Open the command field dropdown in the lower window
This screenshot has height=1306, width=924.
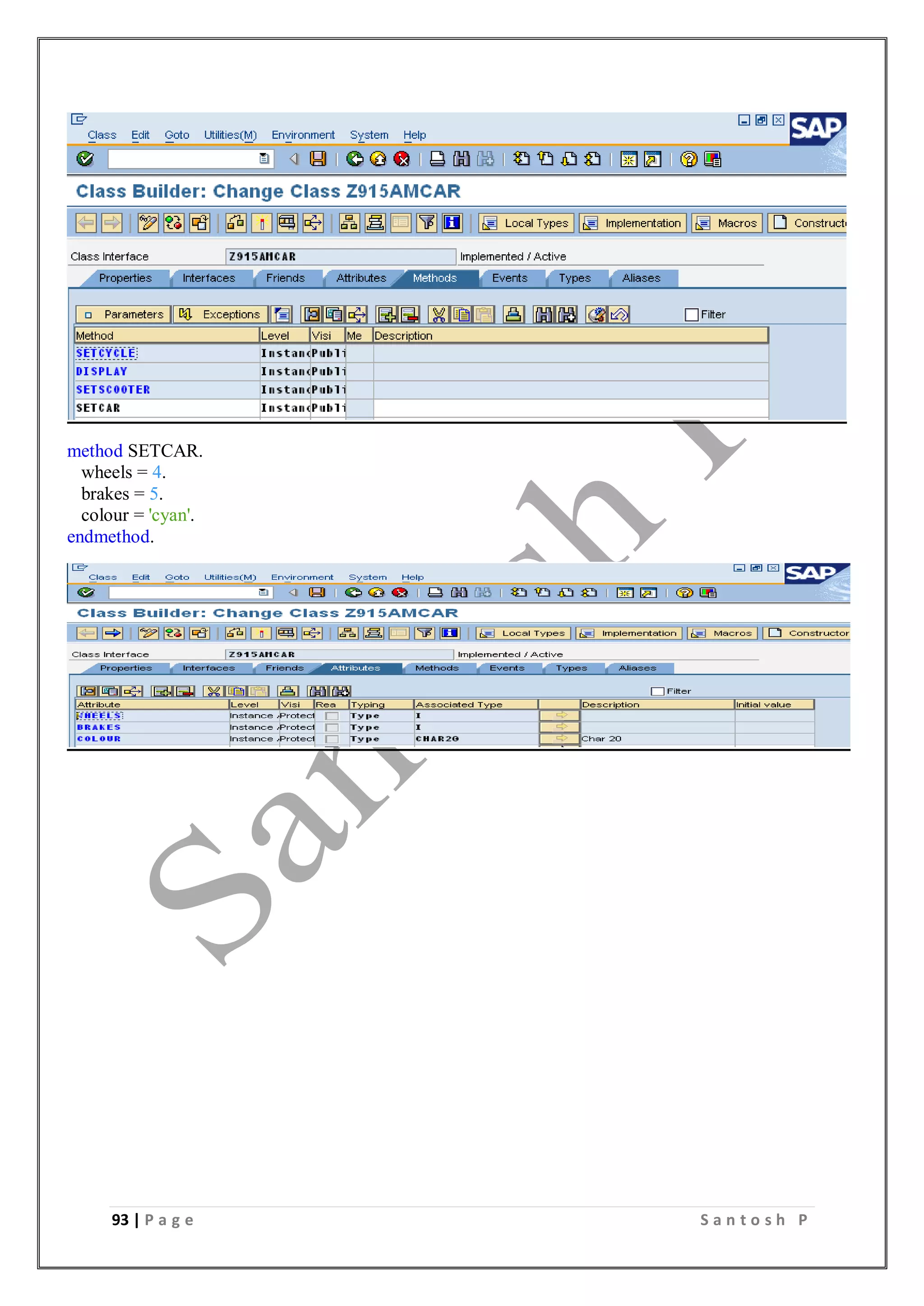coord(263,593)
